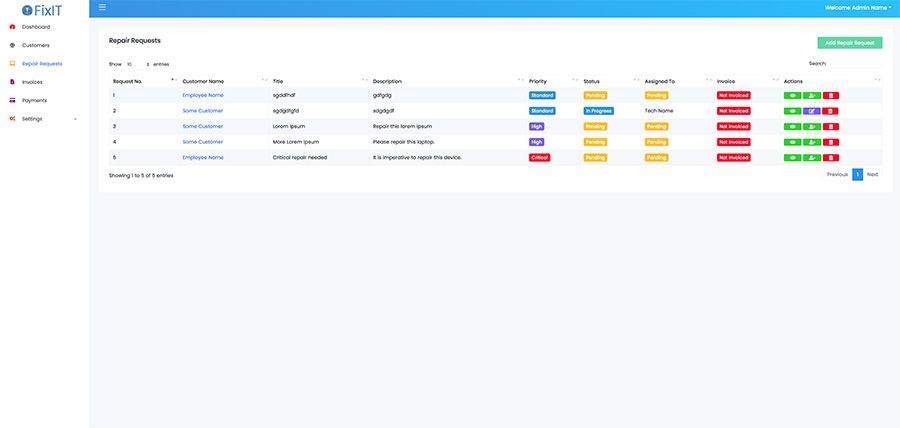Click description 'Repair this lorem ipsum'
The height and width of the screenshot is (428, 900).
click(402, 126)
